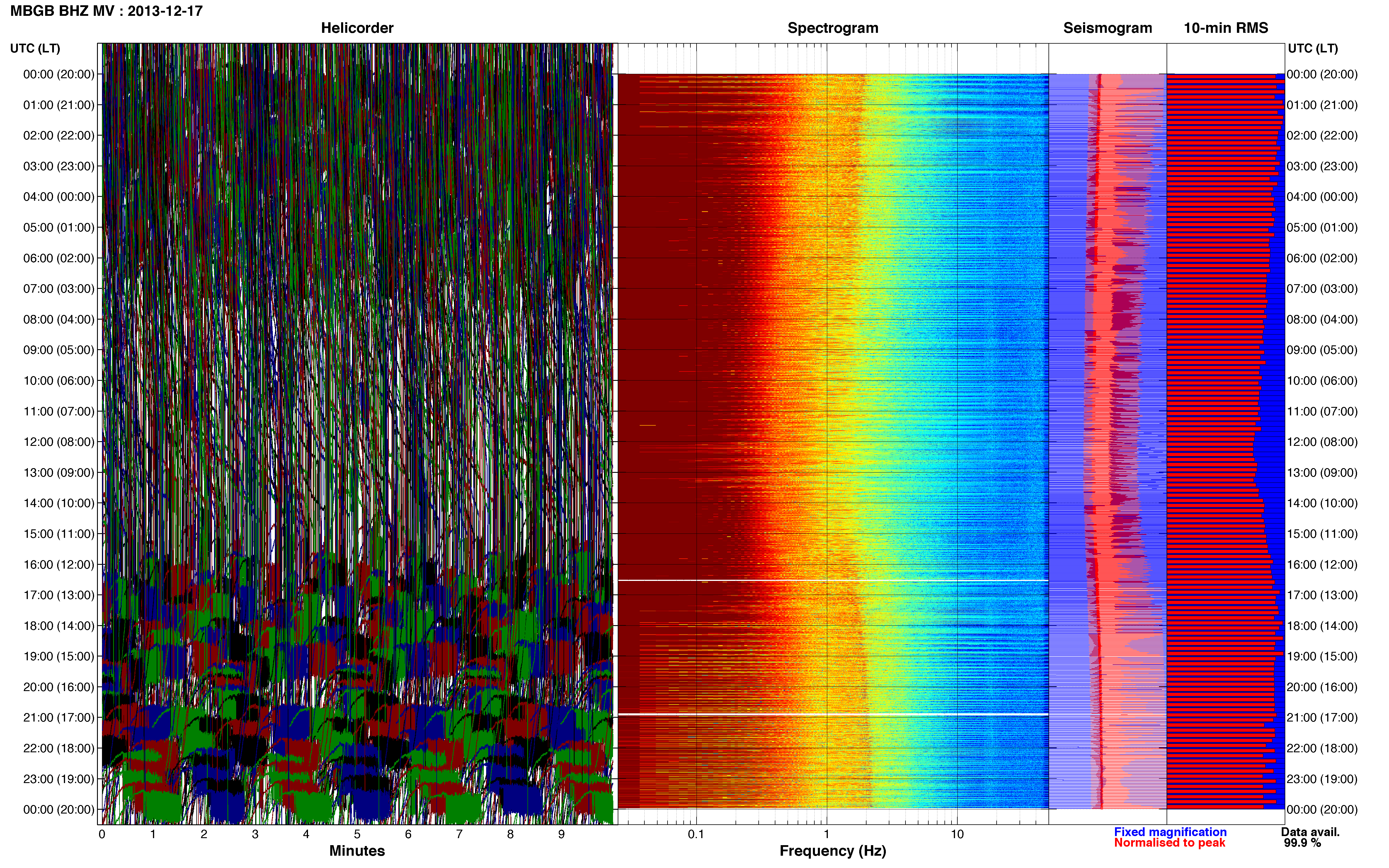
Task: Click the left 'UTC (LT)' axis label
Action: [x=35, y=48]
